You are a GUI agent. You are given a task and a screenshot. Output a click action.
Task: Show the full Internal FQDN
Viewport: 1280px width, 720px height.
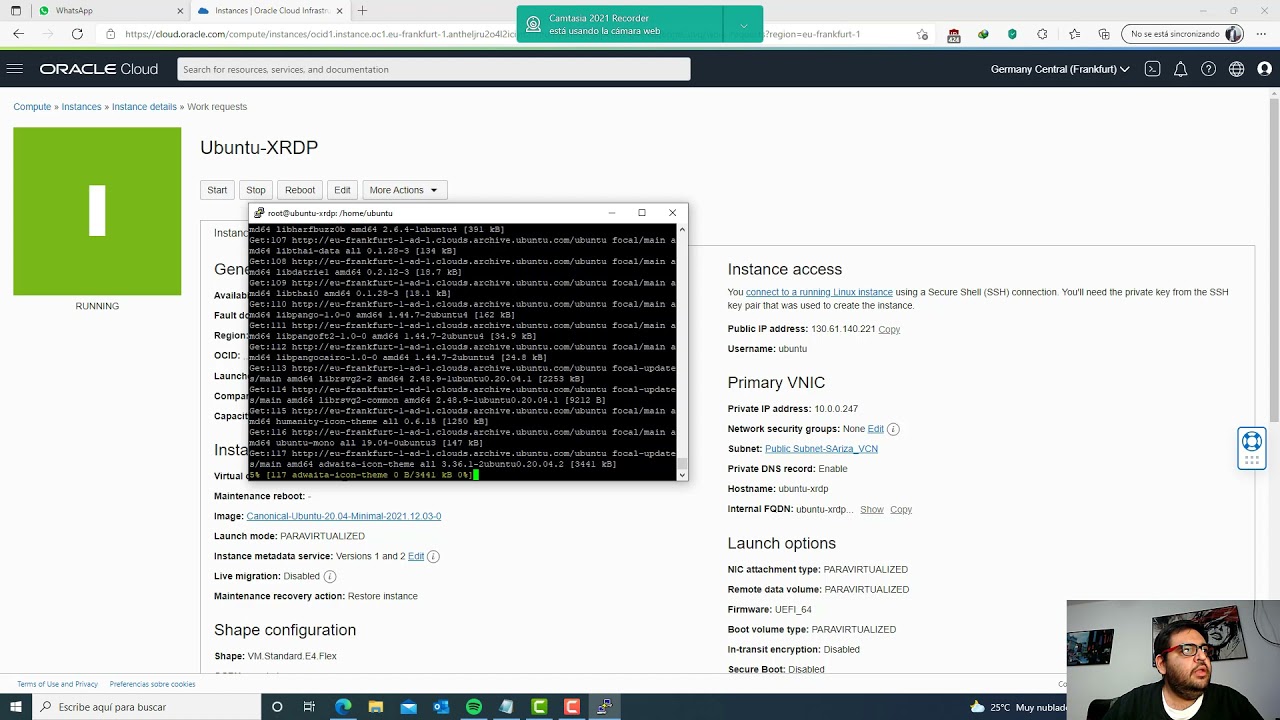tap(872, 509)
